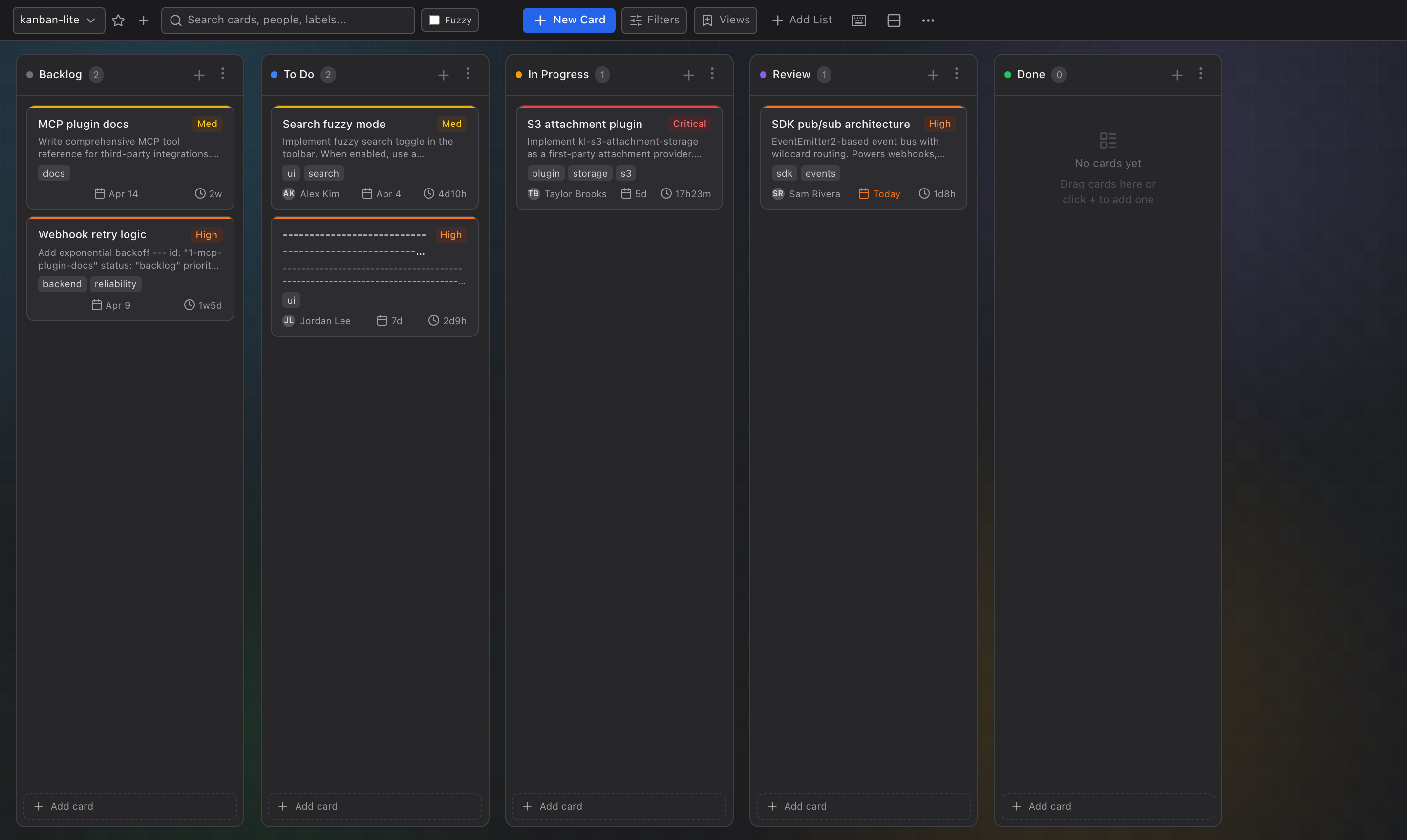
Task: Open the toolbar overflow menu
Action: [x=928, y=21]
